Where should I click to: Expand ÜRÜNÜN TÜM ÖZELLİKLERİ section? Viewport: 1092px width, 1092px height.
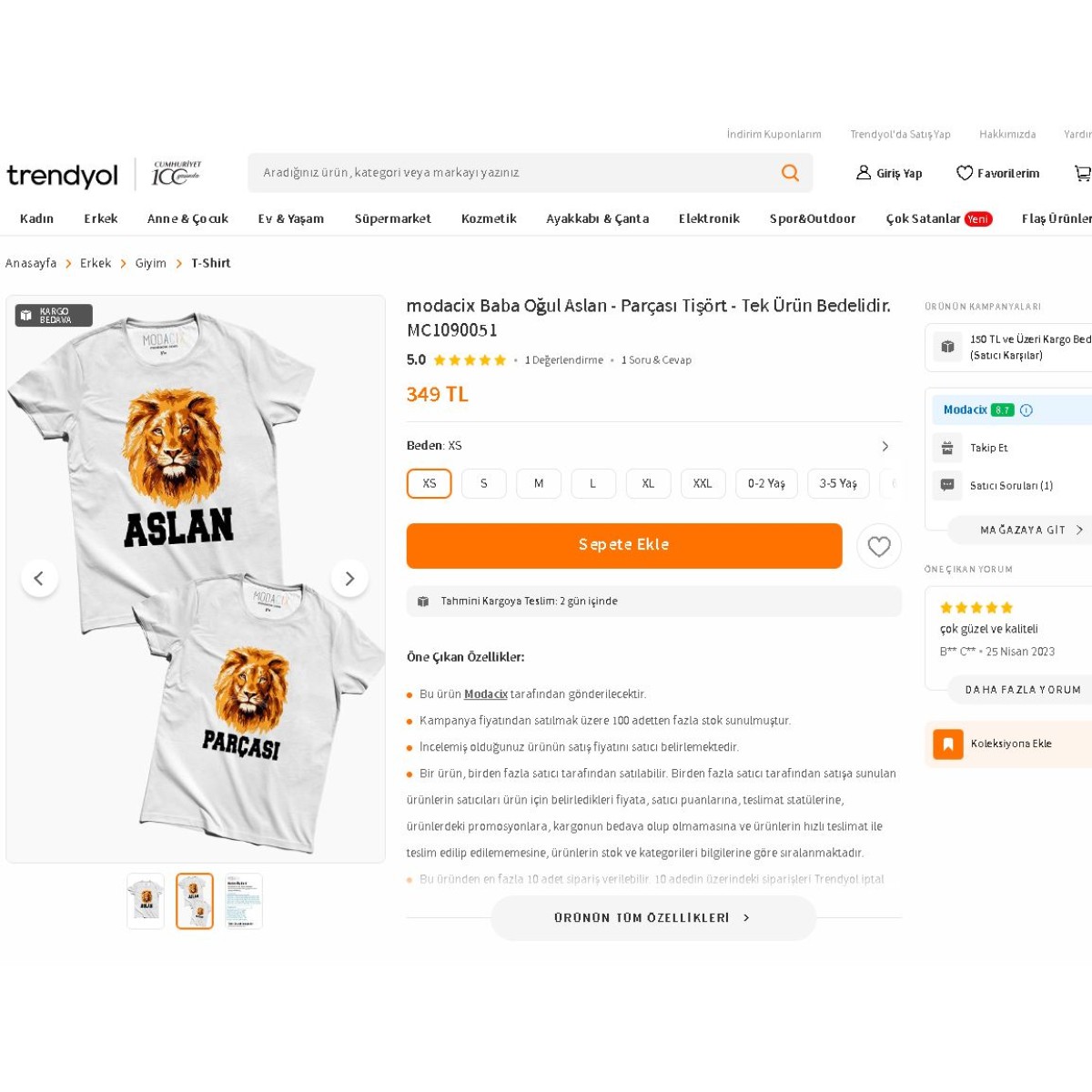[653, 917]
